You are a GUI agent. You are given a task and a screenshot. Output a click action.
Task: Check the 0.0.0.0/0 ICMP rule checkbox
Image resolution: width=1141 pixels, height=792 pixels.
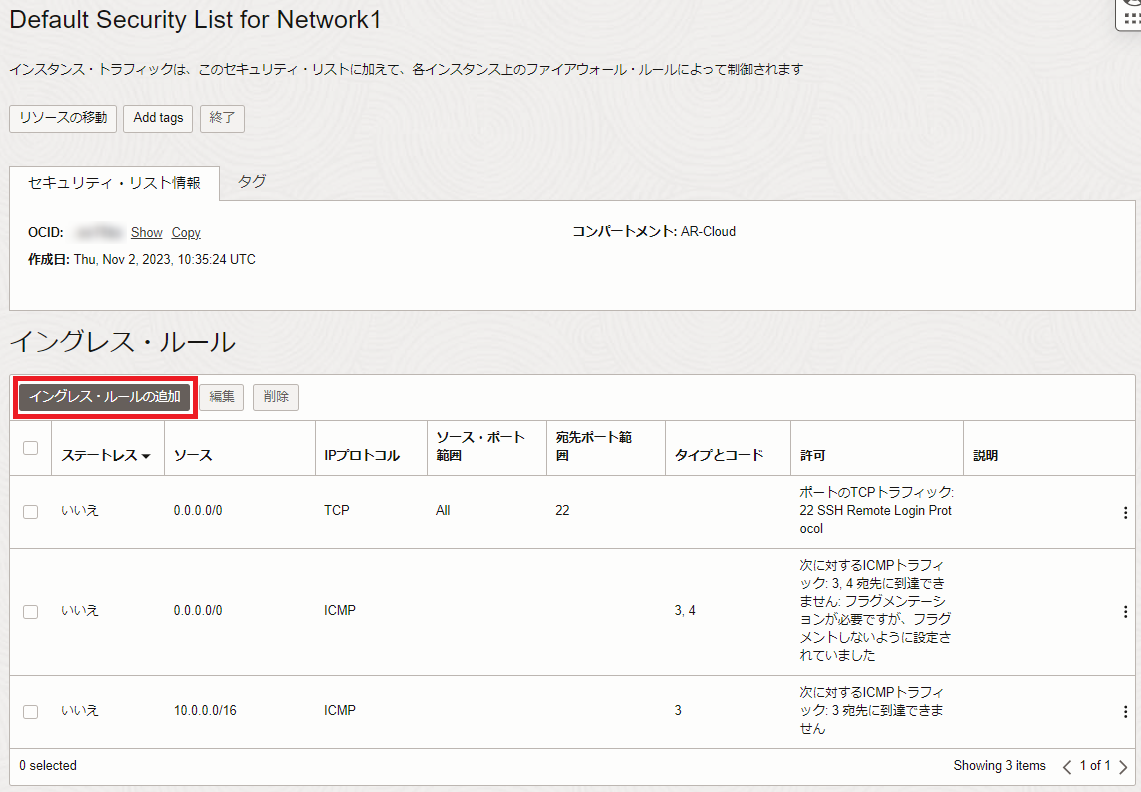30,611
